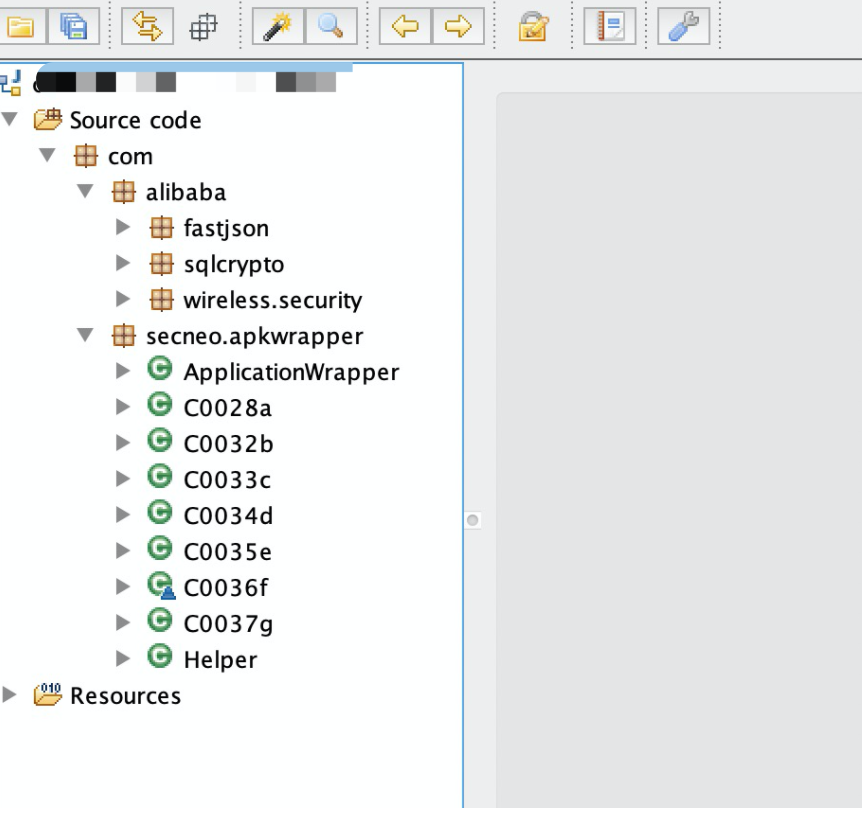Screen dimensions: 868x816
Task: Click the Source code folder icon
Action: [48, 119]
